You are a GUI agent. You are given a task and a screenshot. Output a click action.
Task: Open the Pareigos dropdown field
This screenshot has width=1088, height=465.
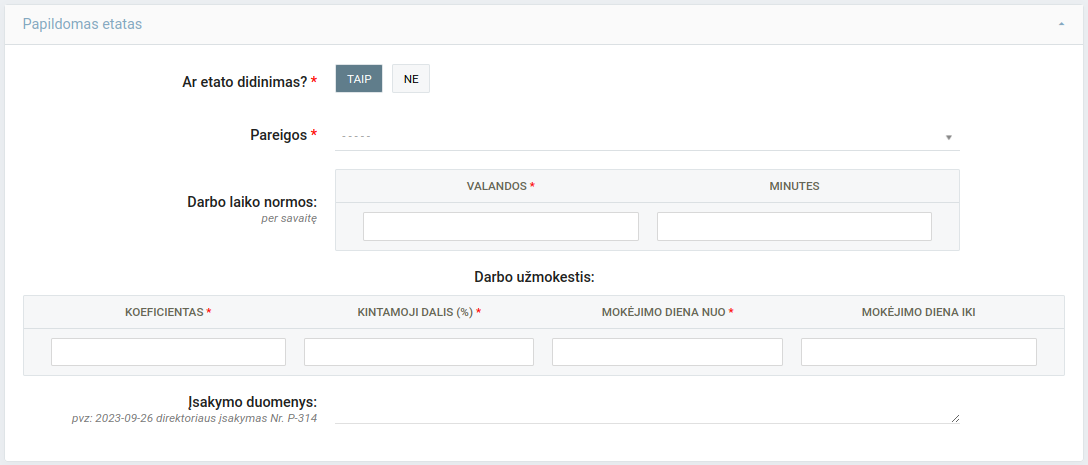[640, 136]
